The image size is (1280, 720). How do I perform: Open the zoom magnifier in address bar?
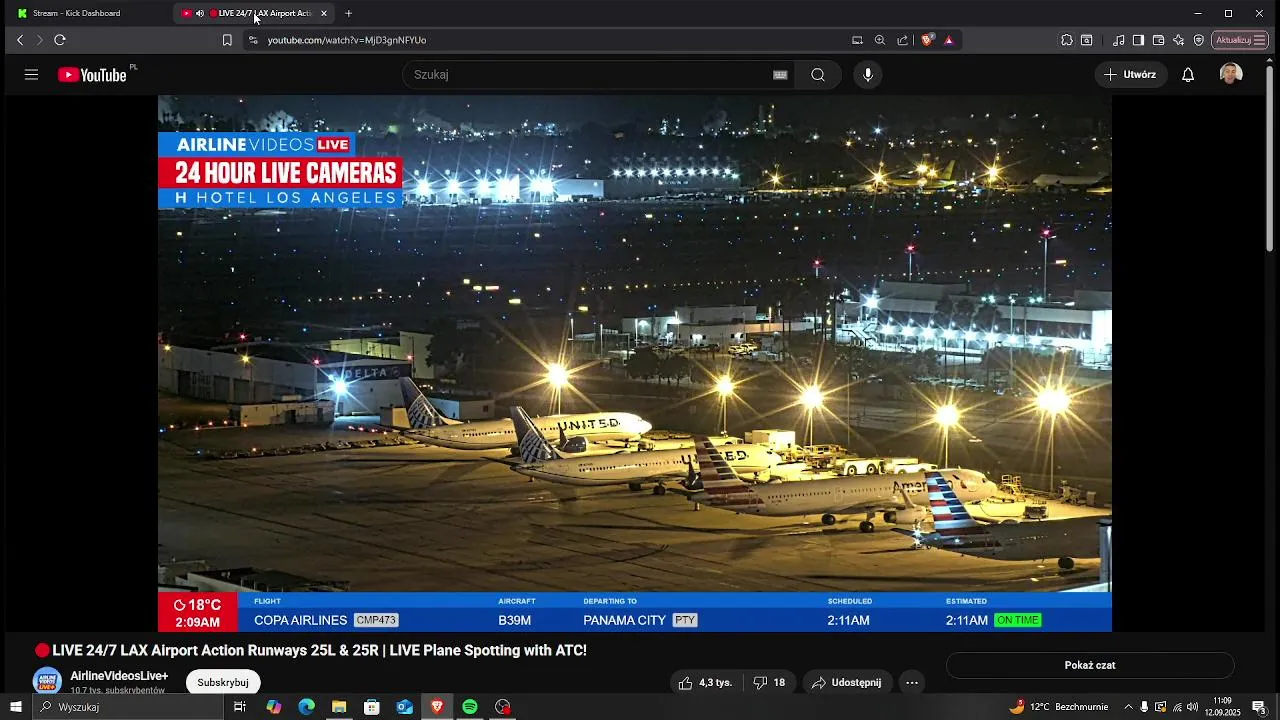(880, 40)
